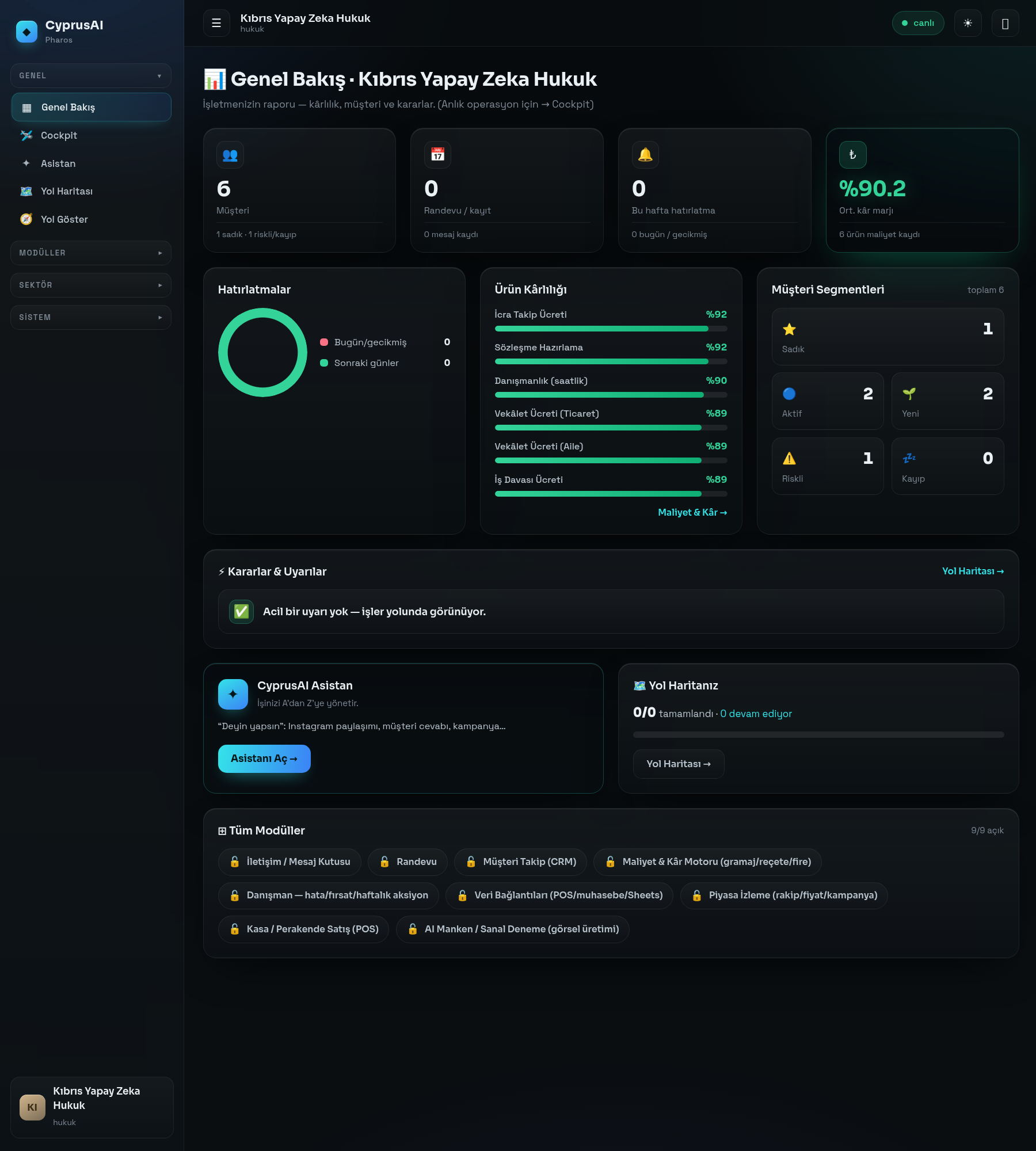Open the Danışman hata/fırsat/haftalık aksiyon chip
The height and width of the screenshot is (1151, 1036).
point(328,895)
